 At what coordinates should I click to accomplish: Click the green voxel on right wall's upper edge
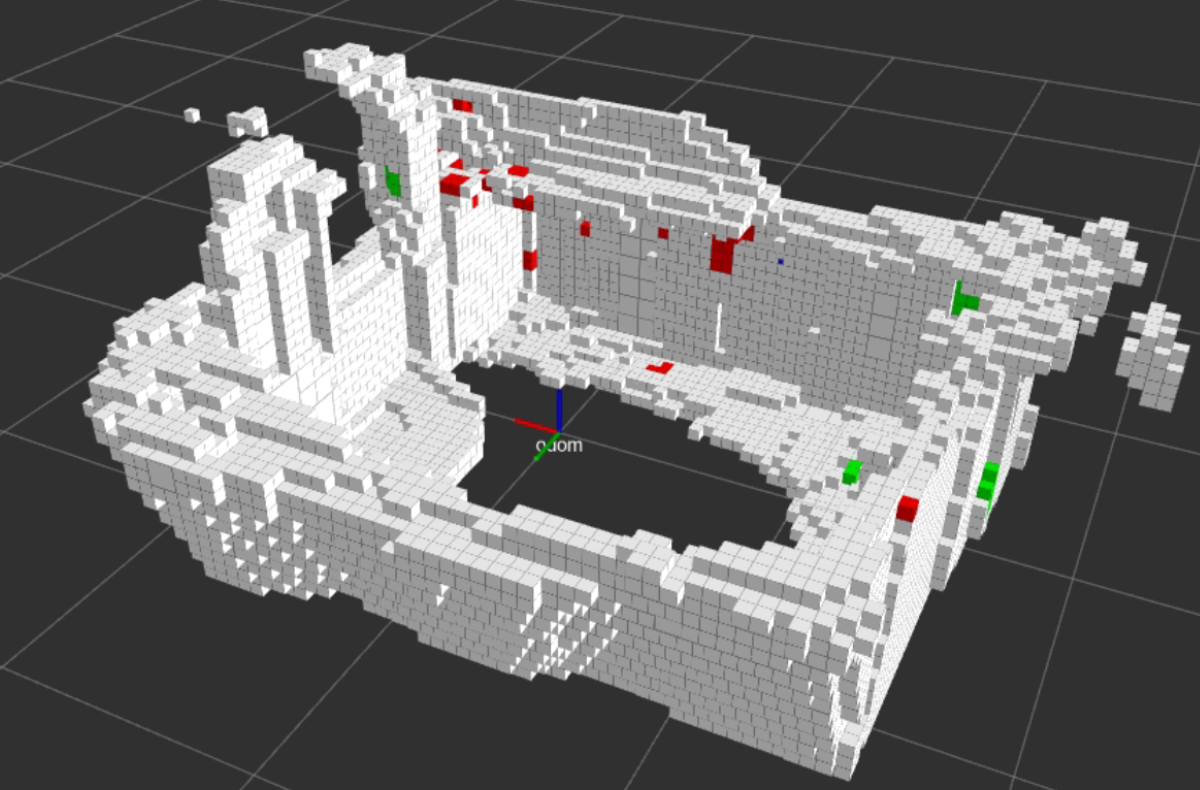[x=964, y=300]
